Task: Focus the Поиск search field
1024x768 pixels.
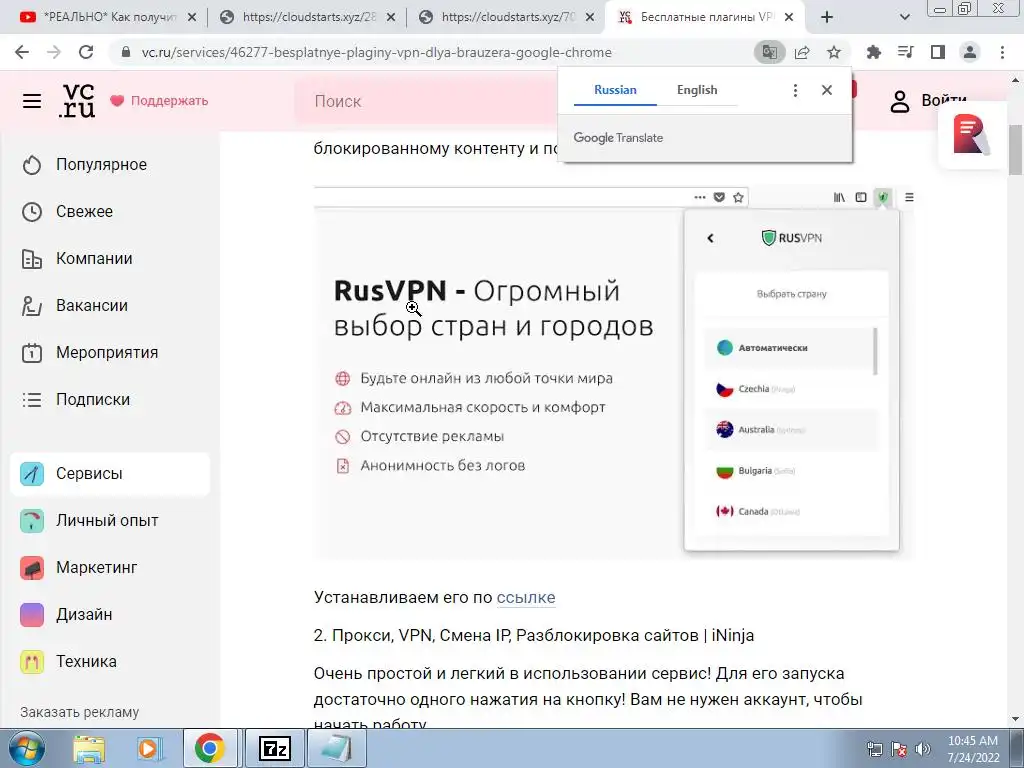Action: (x=424, y=101)
